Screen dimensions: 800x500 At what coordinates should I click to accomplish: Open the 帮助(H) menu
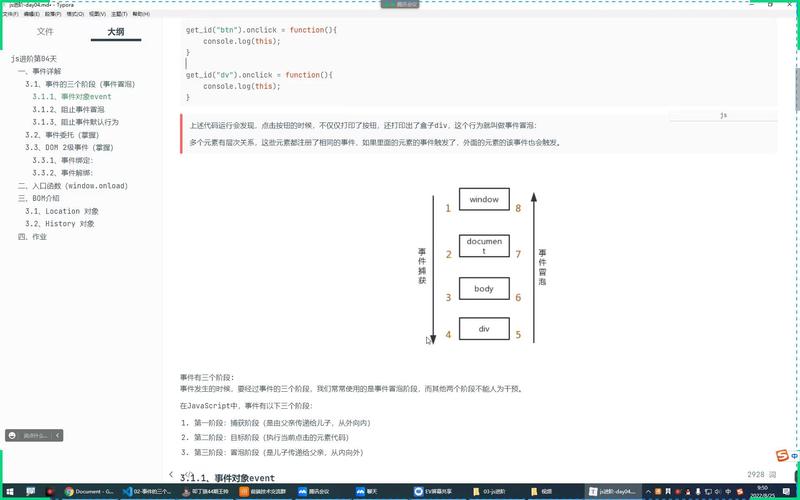point(141,14)
